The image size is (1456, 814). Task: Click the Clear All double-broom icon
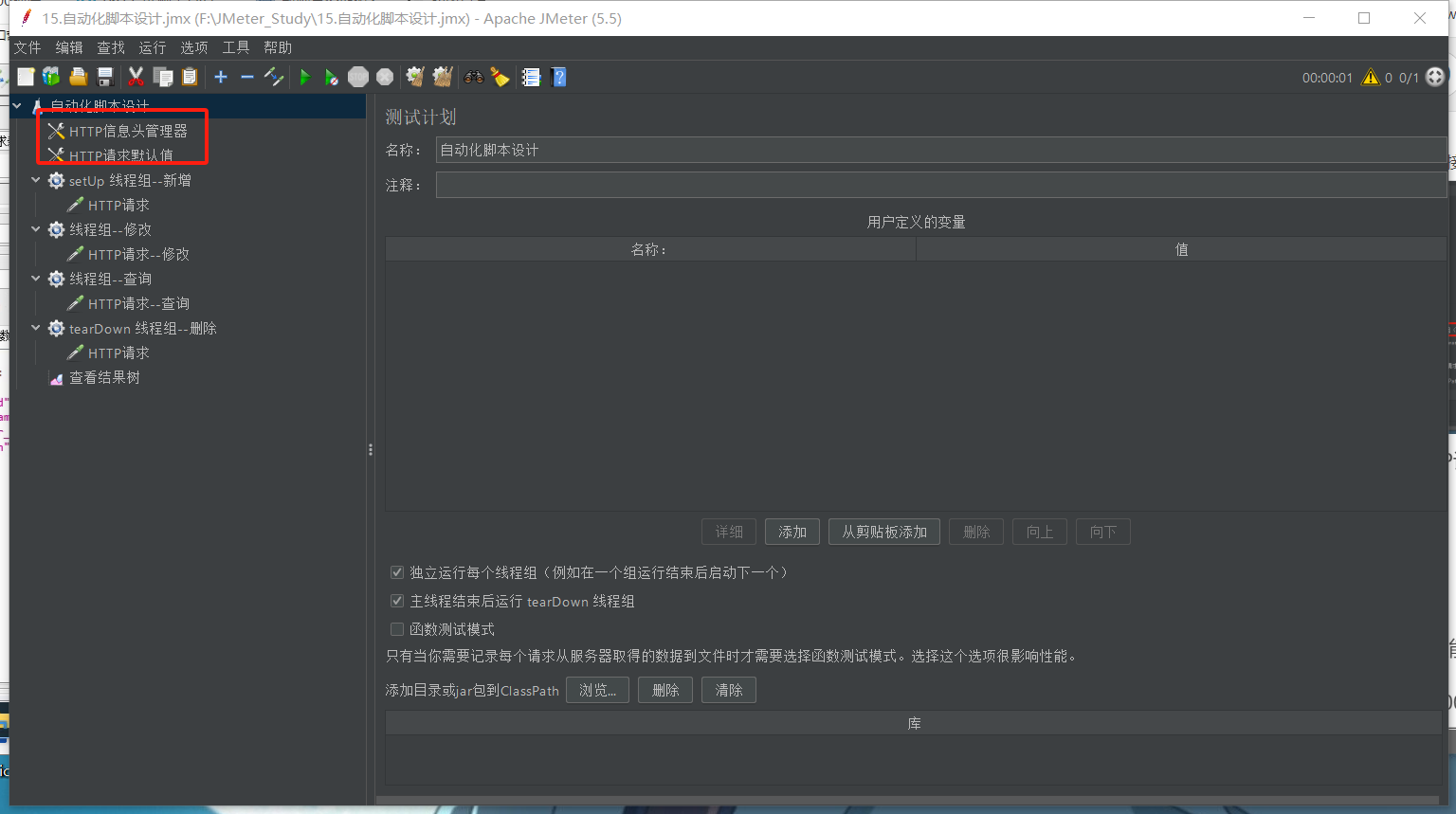(x=443, y=77)
